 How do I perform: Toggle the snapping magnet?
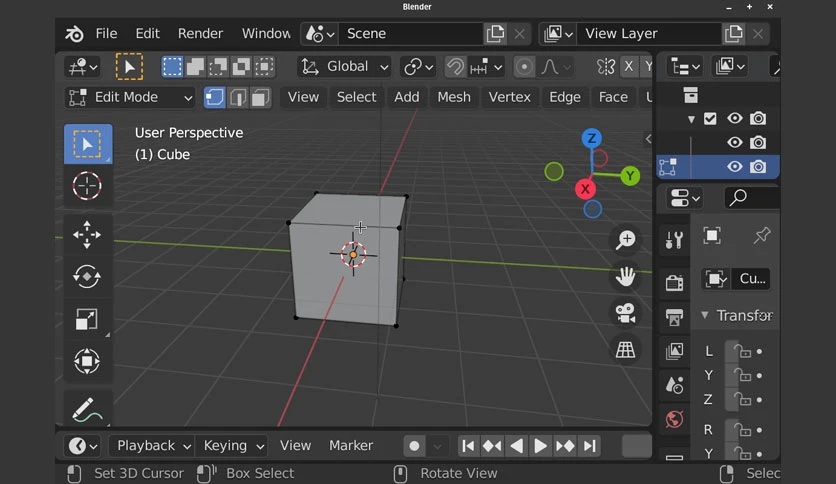pyautogui.click(x=455, y=67)
